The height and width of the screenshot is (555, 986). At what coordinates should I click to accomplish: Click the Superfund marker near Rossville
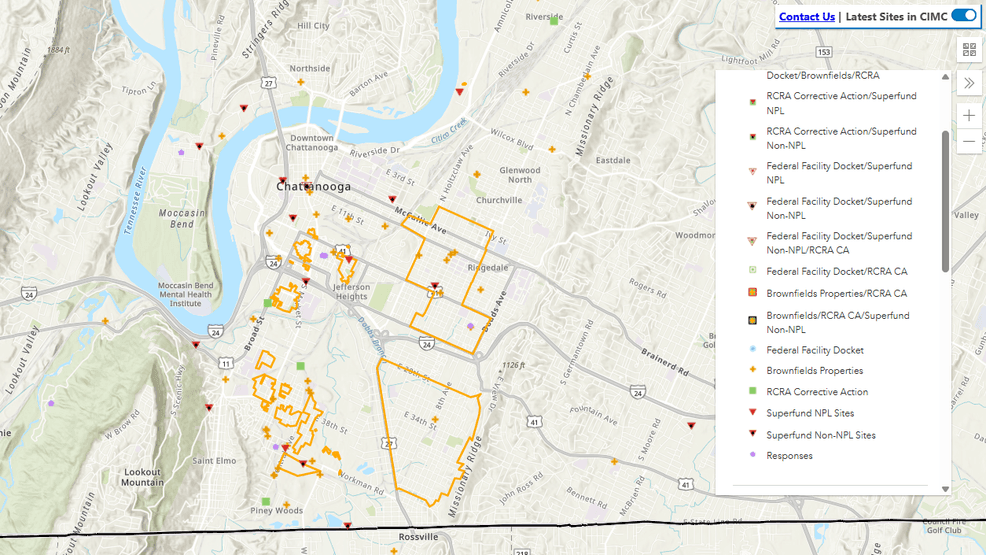pyautogui.click(x=347, y=525)
